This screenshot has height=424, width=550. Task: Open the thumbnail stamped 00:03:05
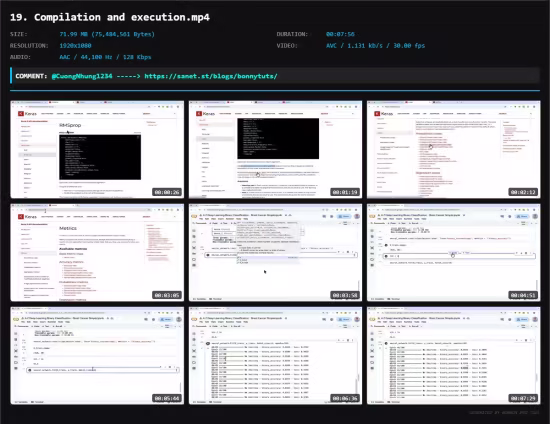(97, 253)
